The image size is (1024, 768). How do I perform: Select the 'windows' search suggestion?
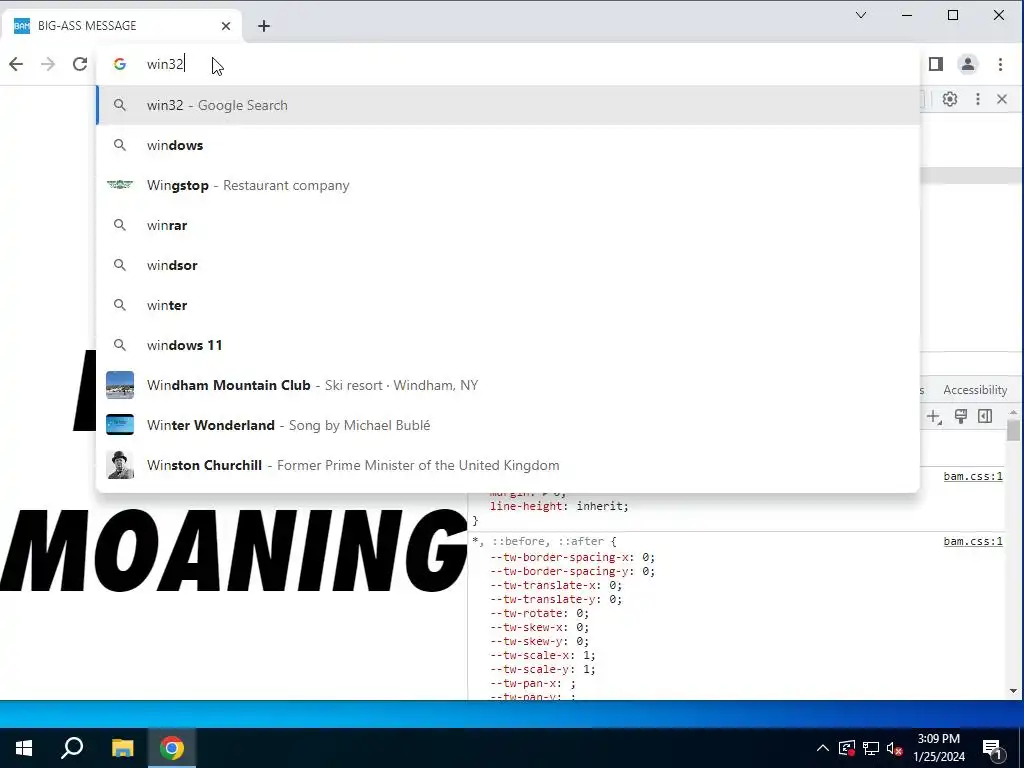tap(507, 145)
